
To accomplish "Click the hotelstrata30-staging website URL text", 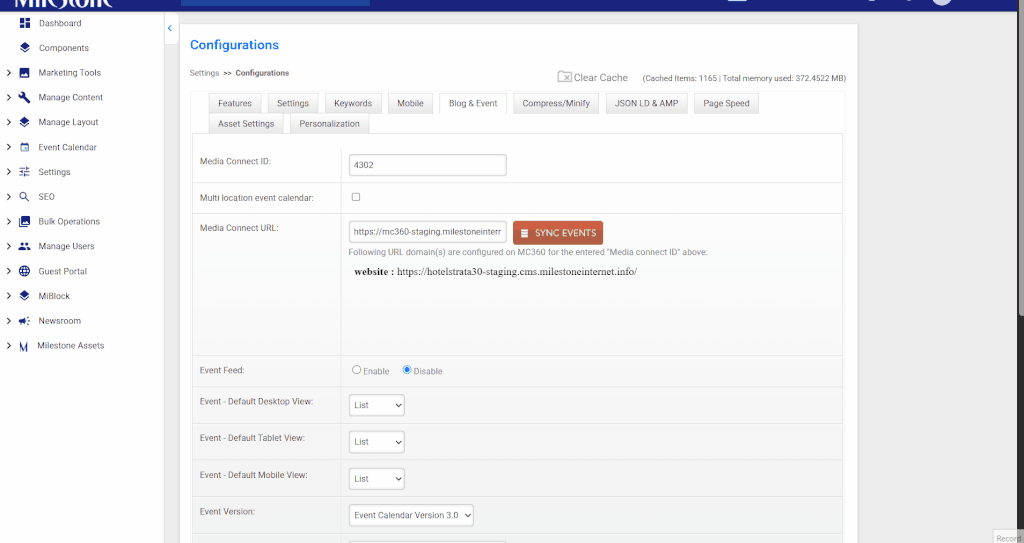I will (517, 272).
